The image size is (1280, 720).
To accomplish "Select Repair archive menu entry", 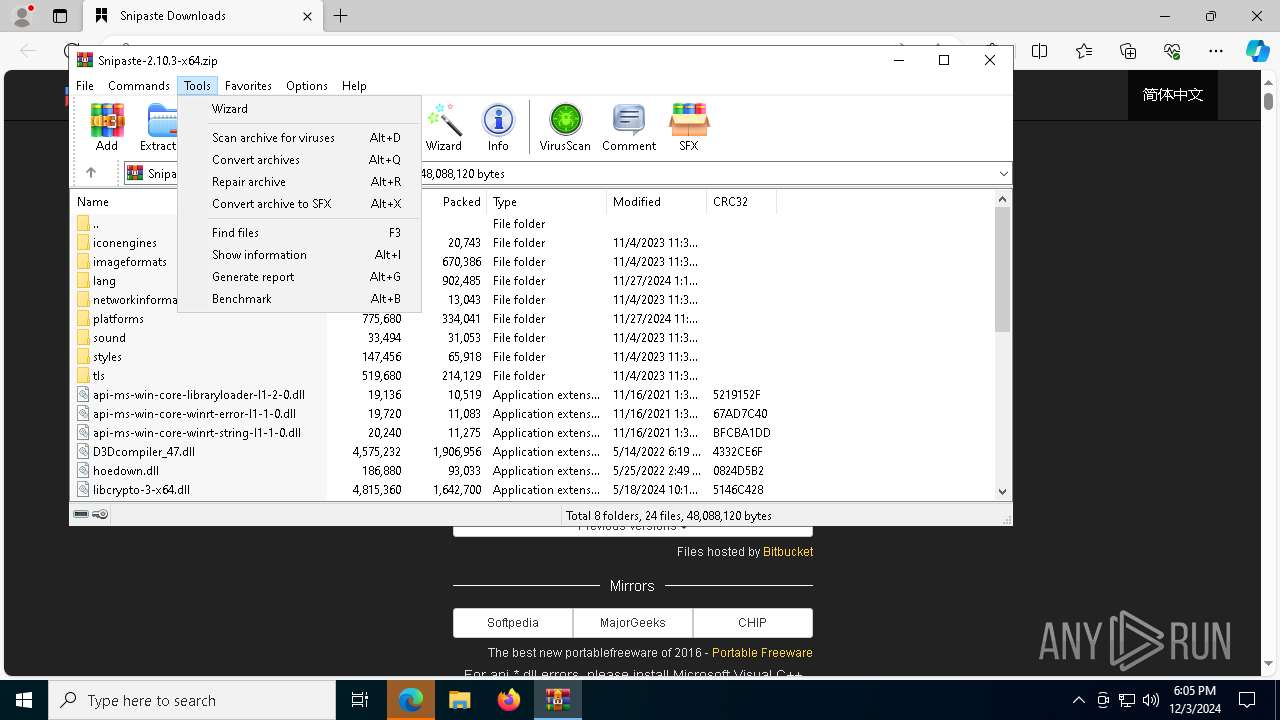I will coord(300,182).
